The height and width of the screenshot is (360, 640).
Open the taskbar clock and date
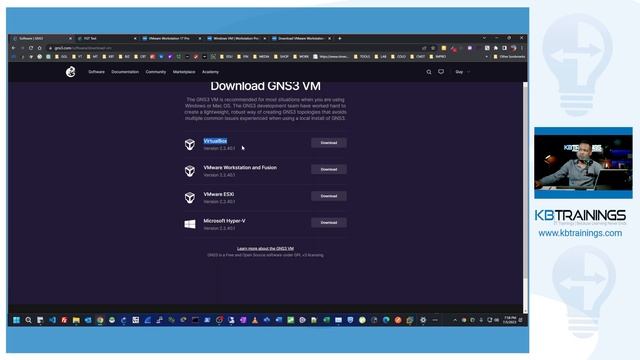[x=509, y=320]
